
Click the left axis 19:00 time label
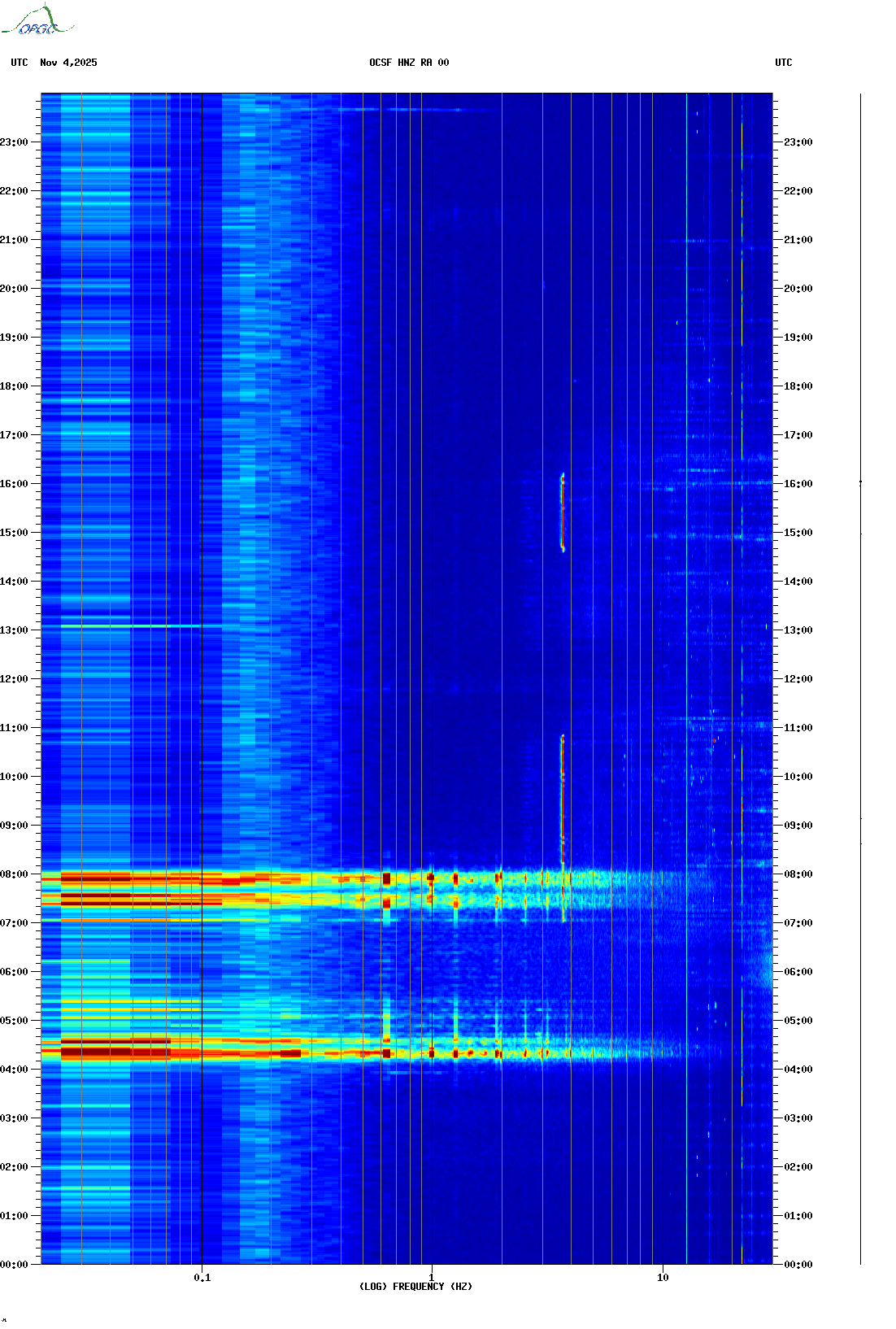point(14,338)
